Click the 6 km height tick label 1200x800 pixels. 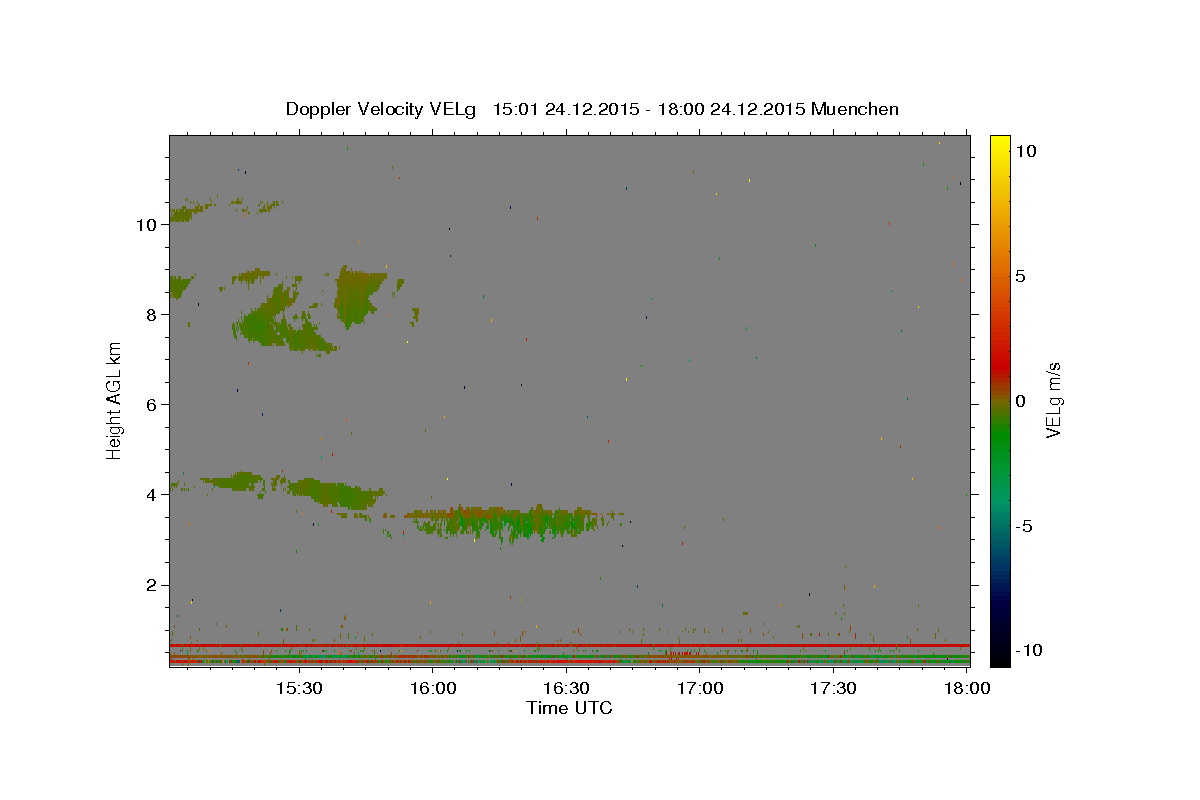coord(153,405)
